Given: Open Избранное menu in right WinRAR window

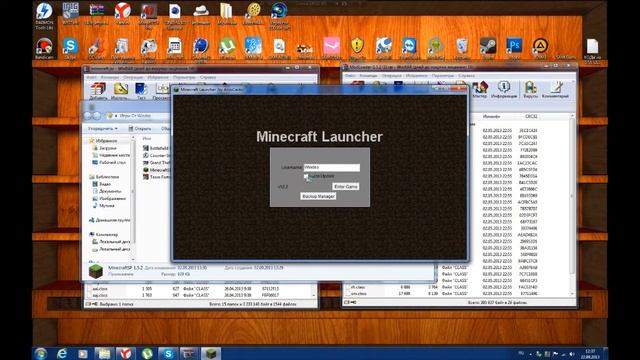Looking at the screenshot, I should [416, 76].
